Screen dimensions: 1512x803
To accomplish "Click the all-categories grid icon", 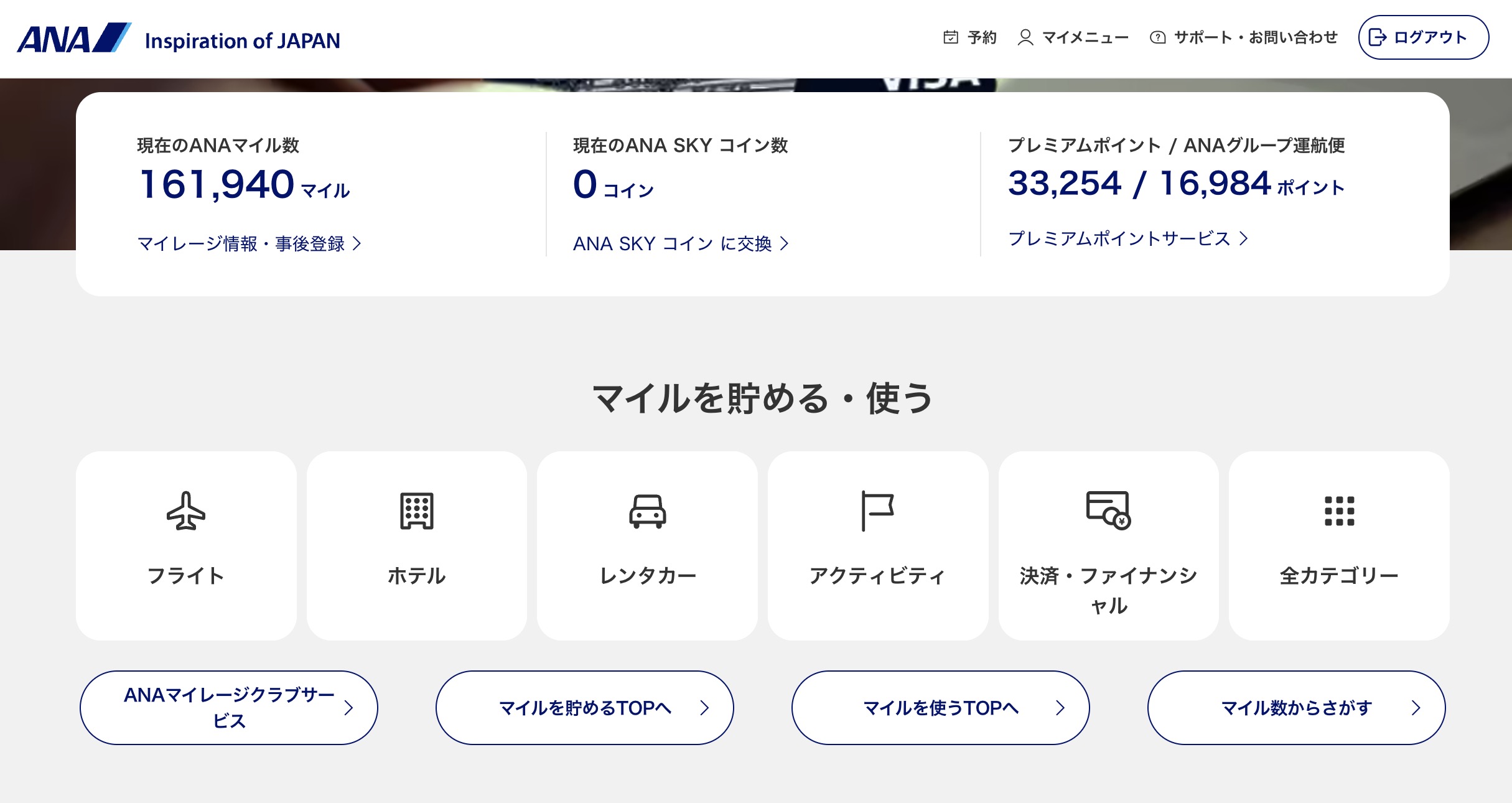I will point(1339,511).
